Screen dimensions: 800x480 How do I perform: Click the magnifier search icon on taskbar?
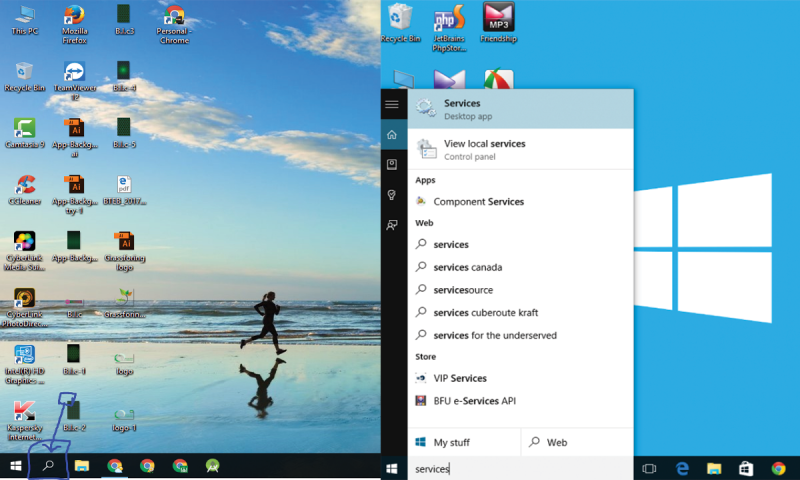click(x=48, y=466)
